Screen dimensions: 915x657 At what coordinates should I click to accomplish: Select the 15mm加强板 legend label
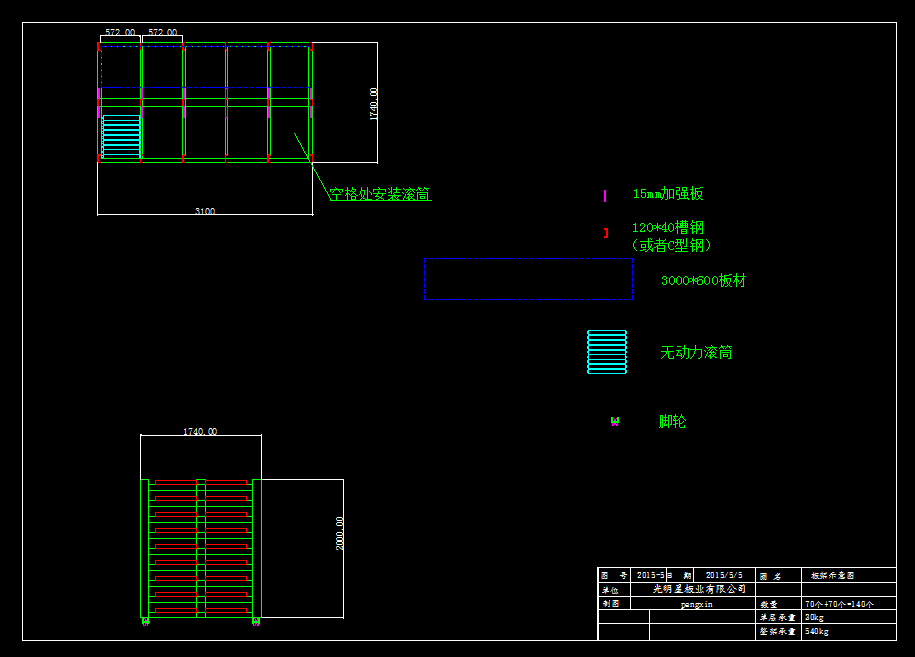click(668, 194)
